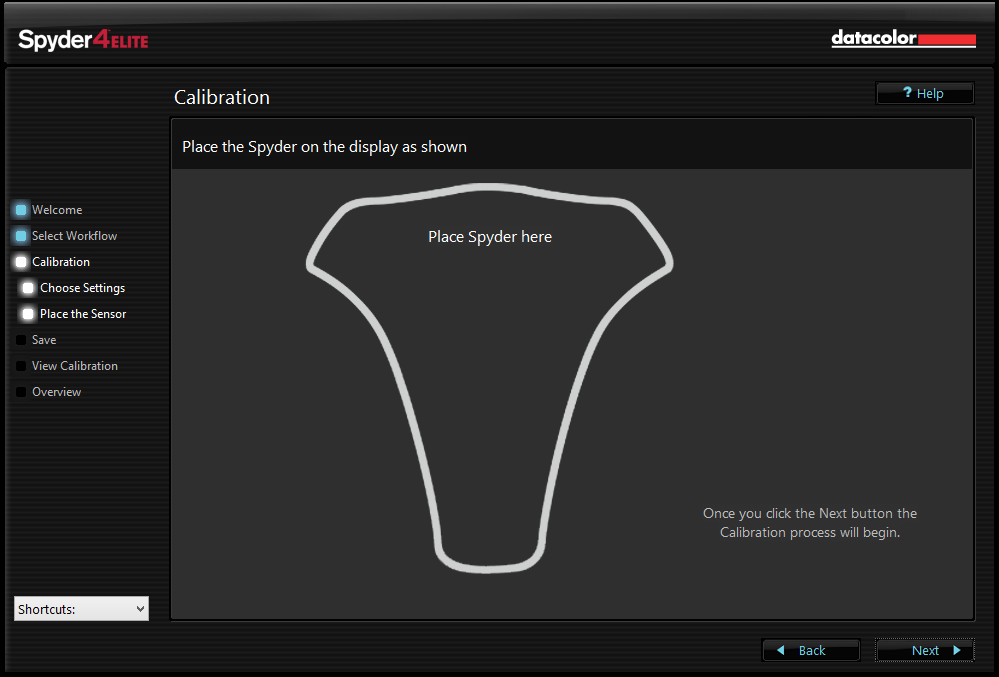Click the Place the Sensor step indicator
Image resolution: width=999 pixels, height=677 pixels.
[27, 313]
